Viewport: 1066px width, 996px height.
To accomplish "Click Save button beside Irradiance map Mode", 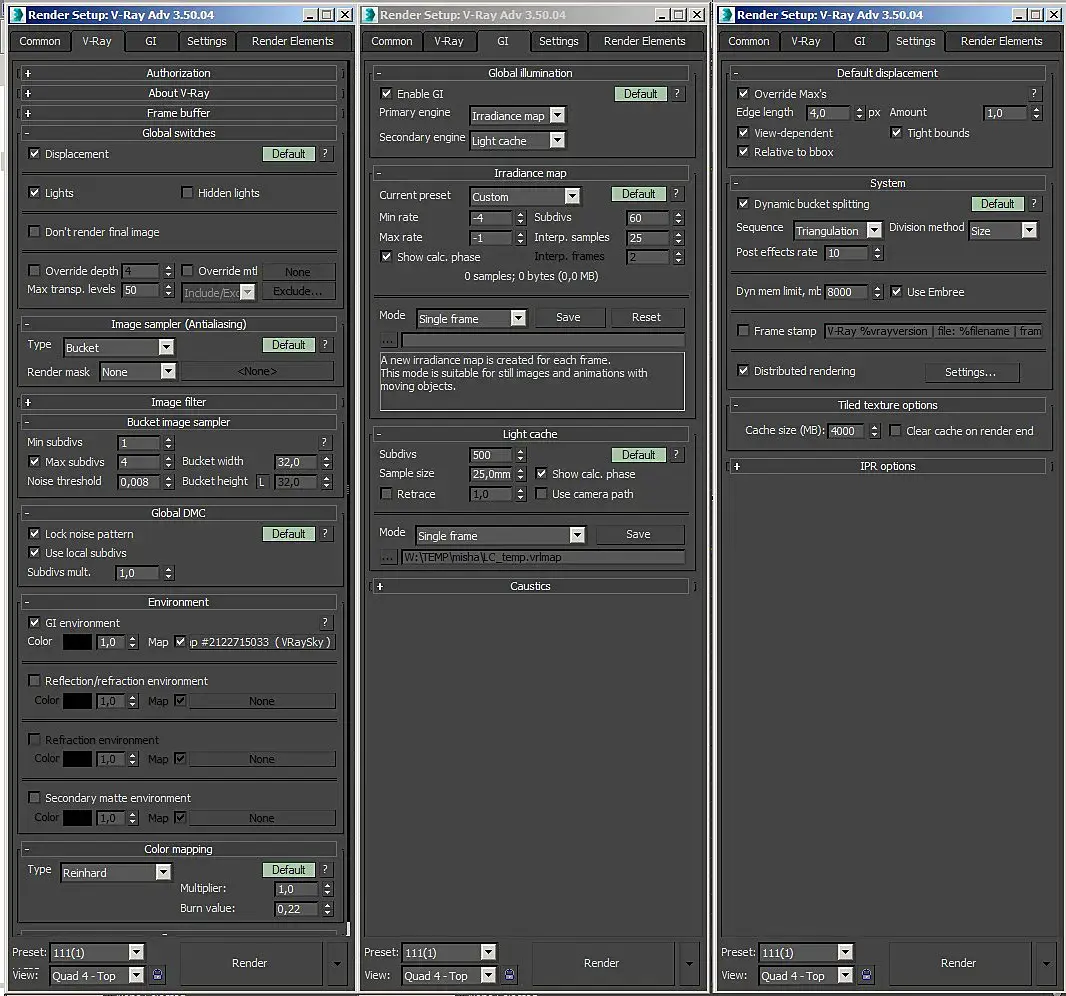I will click(x=568, y=317).
